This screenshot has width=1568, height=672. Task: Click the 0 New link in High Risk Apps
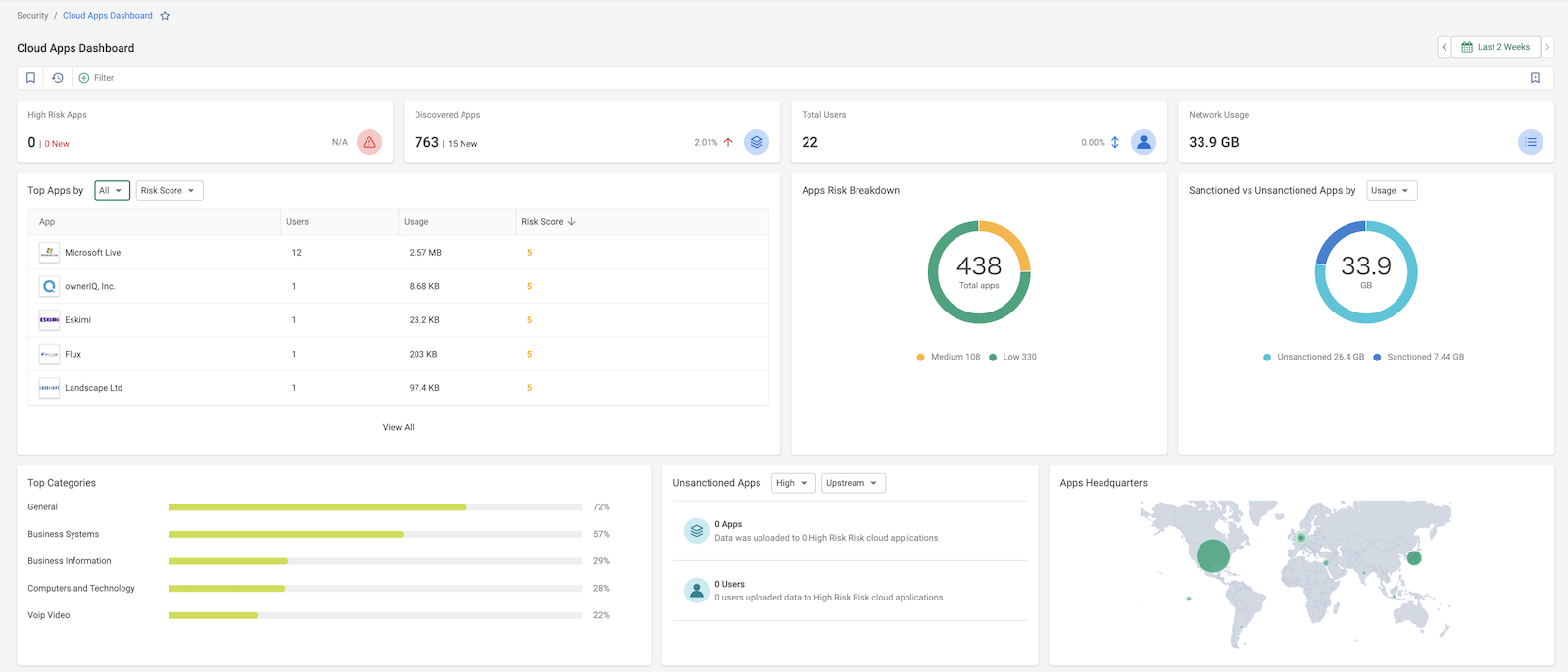(57, 144)
